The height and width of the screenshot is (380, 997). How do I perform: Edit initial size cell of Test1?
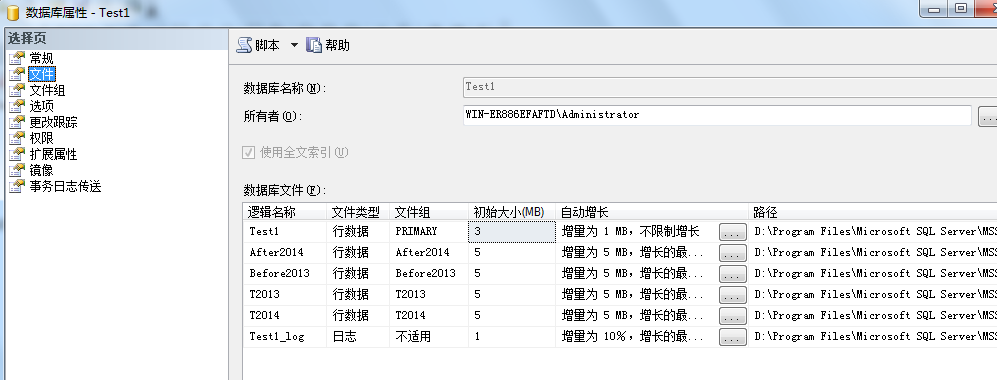click(512, 232)
